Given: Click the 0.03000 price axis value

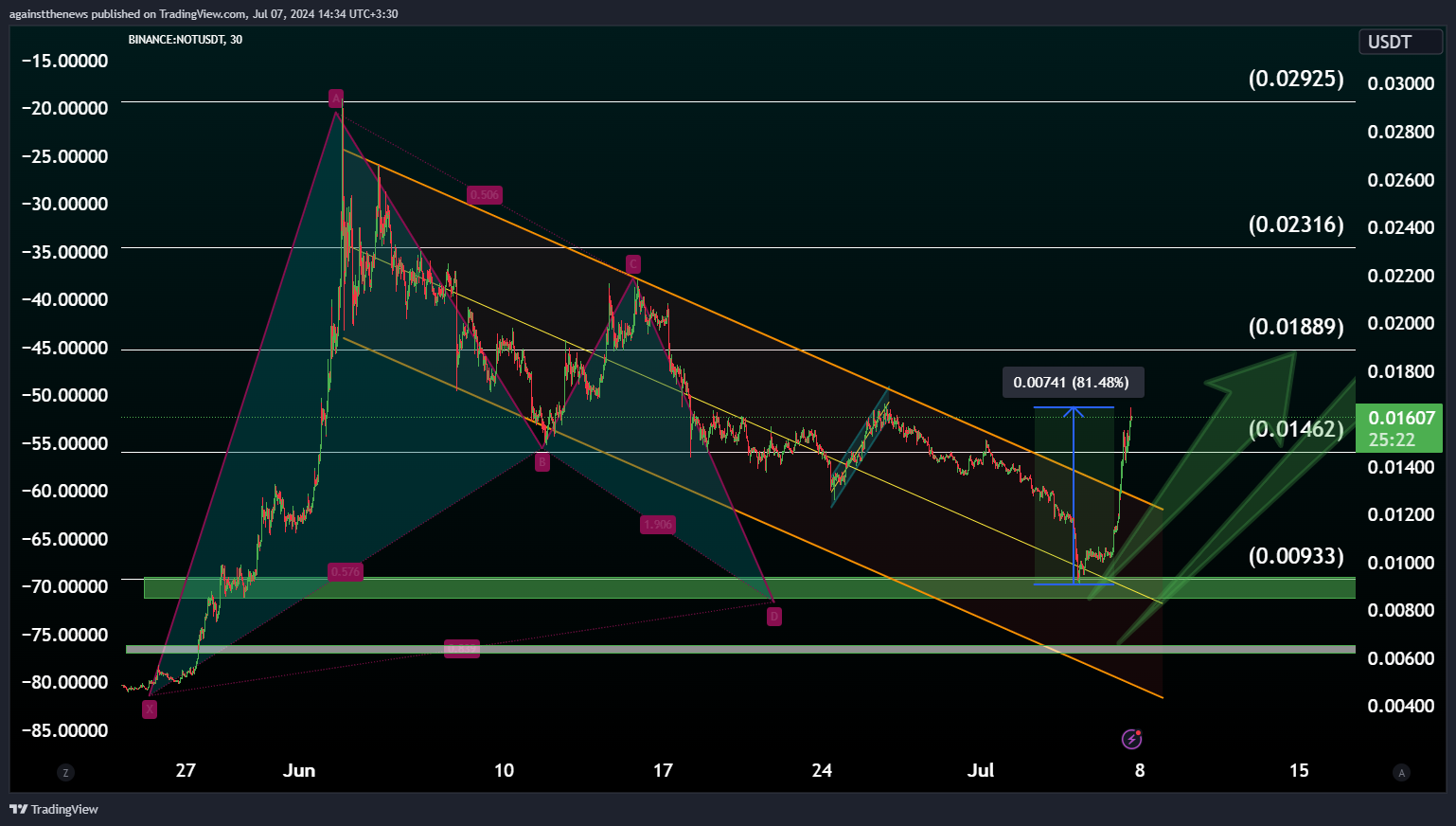Looking at the screenshot, I should pos(1401,83).
